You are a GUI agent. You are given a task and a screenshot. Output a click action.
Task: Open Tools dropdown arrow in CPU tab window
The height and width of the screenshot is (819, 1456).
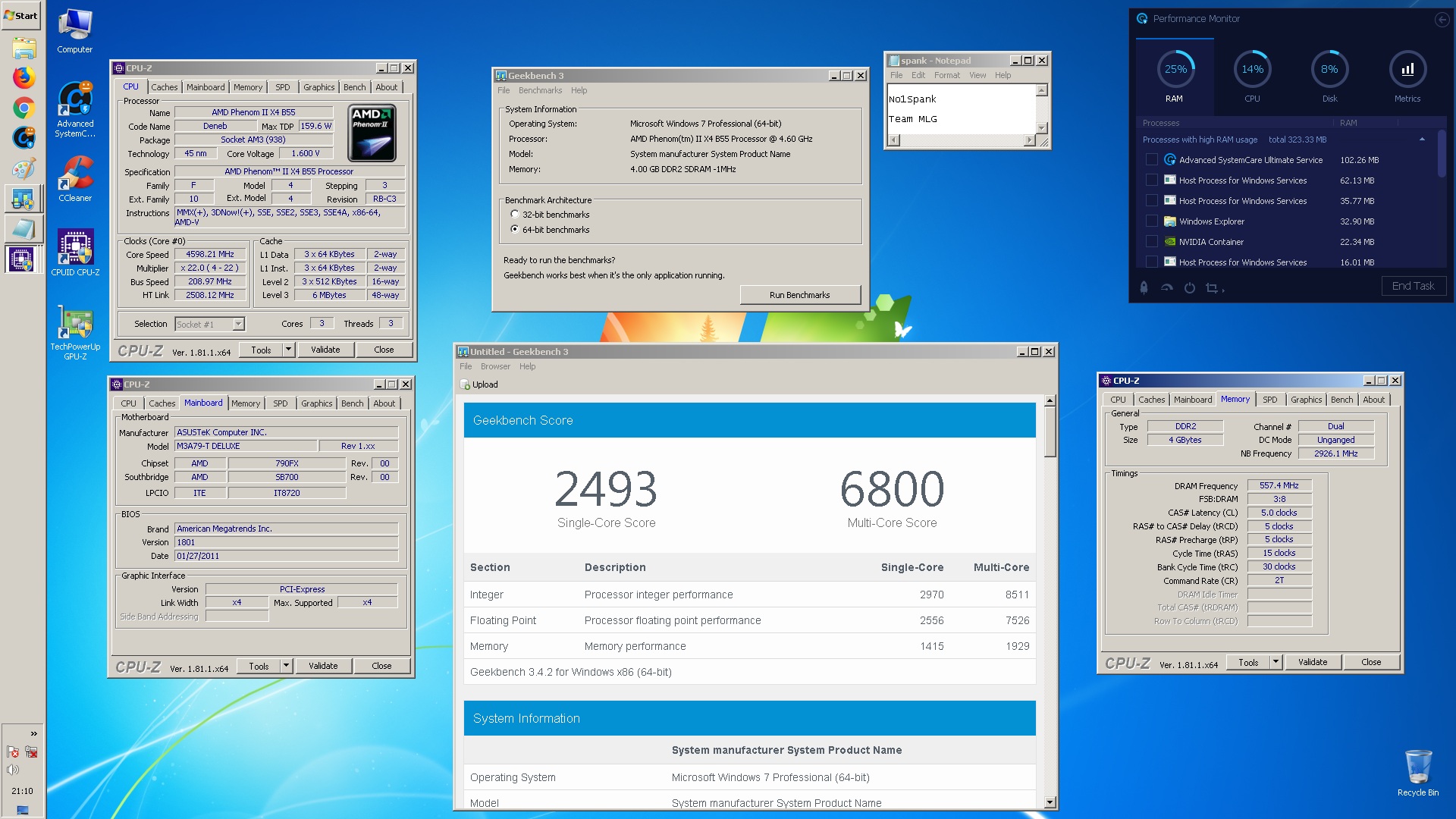pos(288,350)
